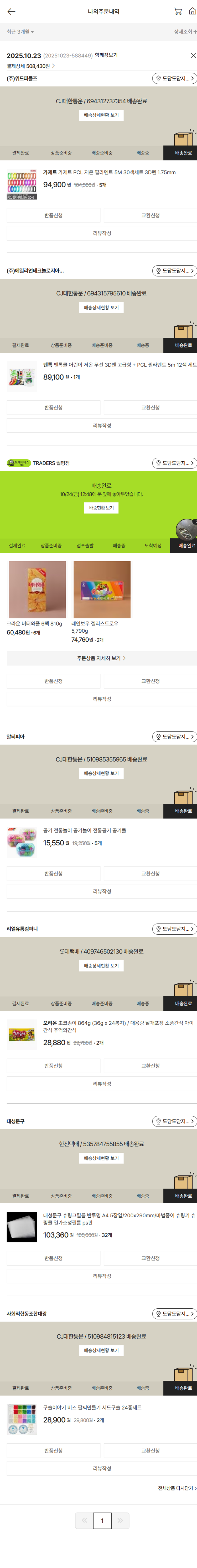The image size is (197, 1568).
Task: Go to next page with double-right arrow
Action: (120, 1533)
